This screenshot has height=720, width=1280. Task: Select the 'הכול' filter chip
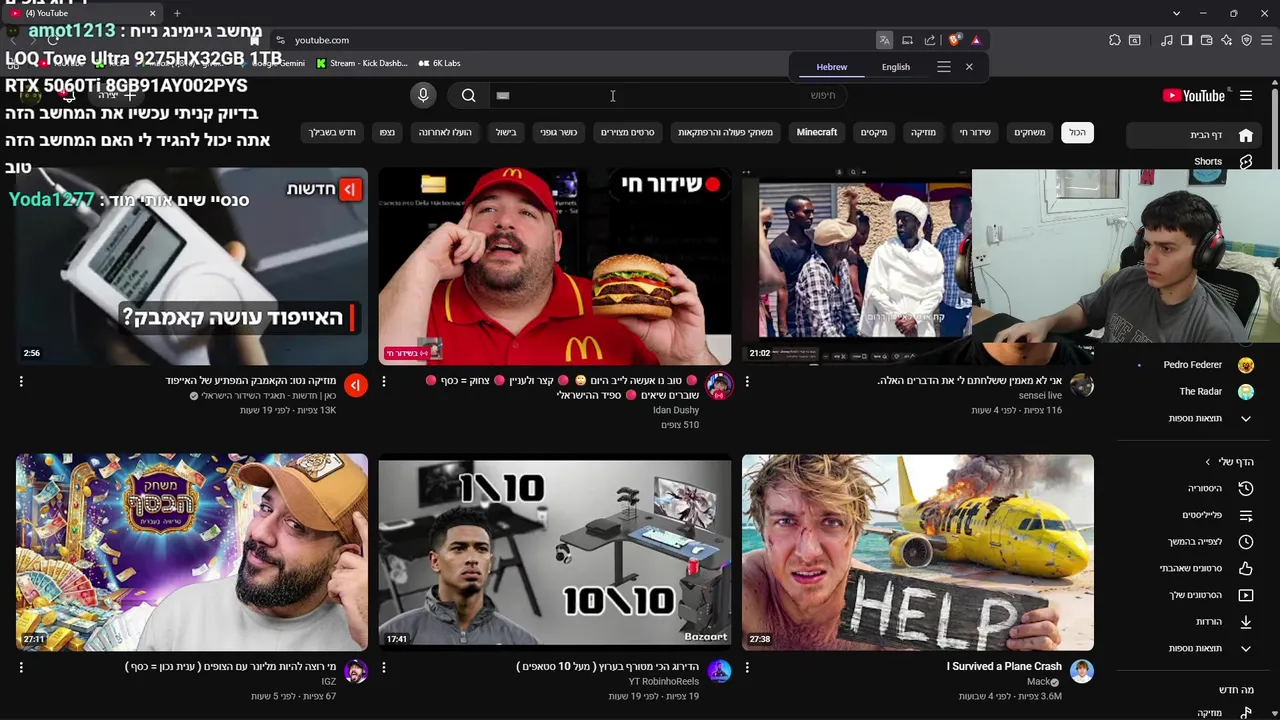1077,132
